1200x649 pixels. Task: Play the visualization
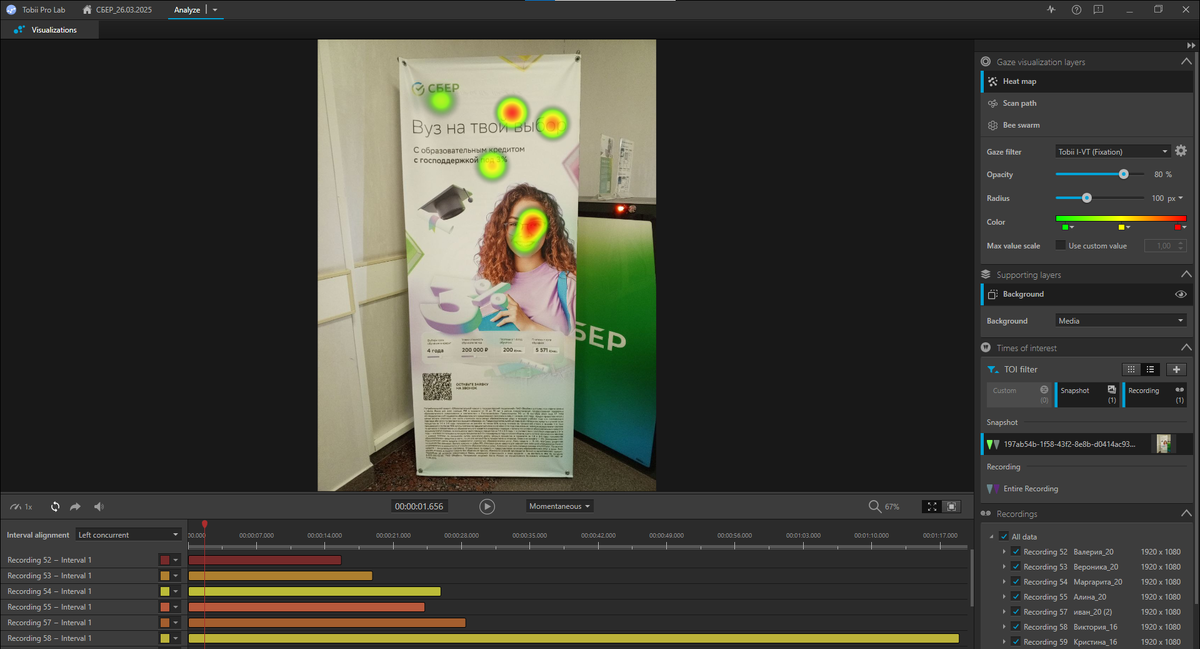coord(487,506)
